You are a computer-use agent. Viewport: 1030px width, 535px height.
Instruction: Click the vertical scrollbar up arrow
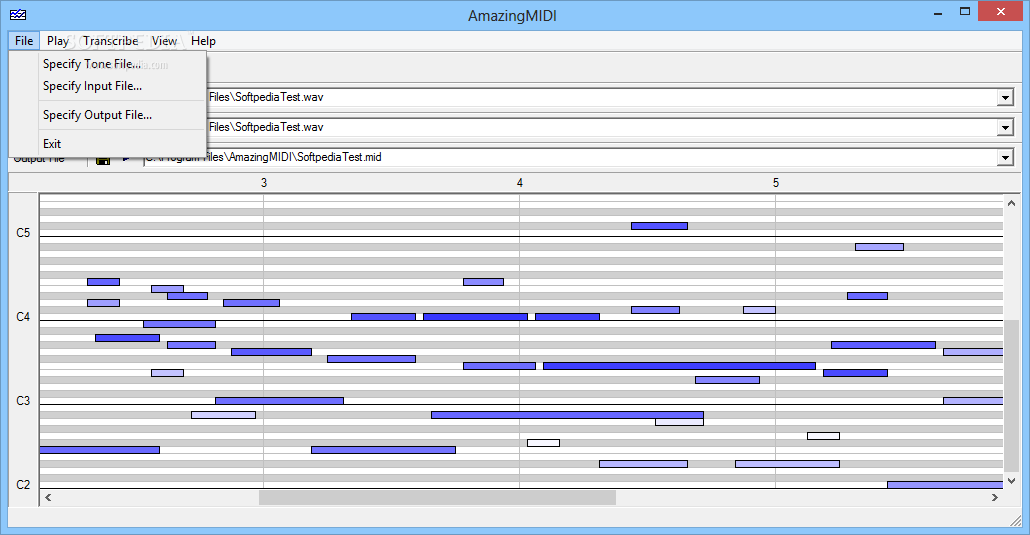1012,204
